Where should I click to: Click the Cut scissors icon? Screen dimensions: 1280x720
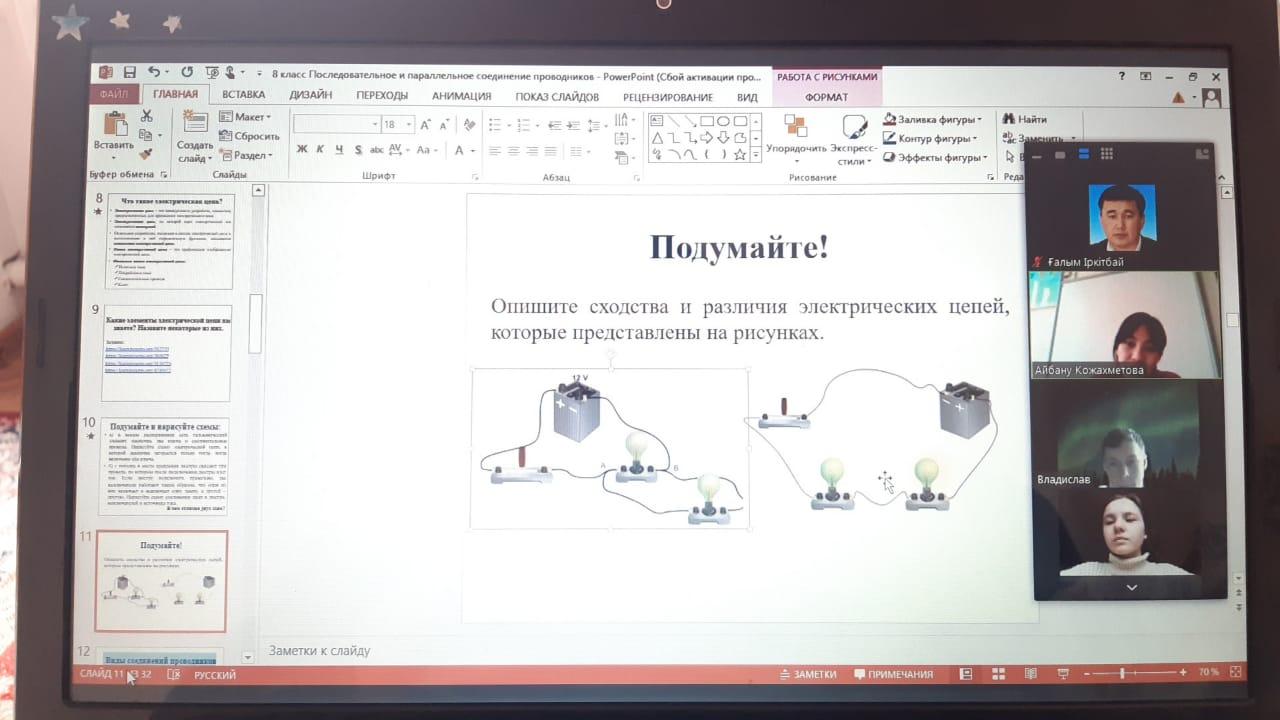[x=147, y=116]
